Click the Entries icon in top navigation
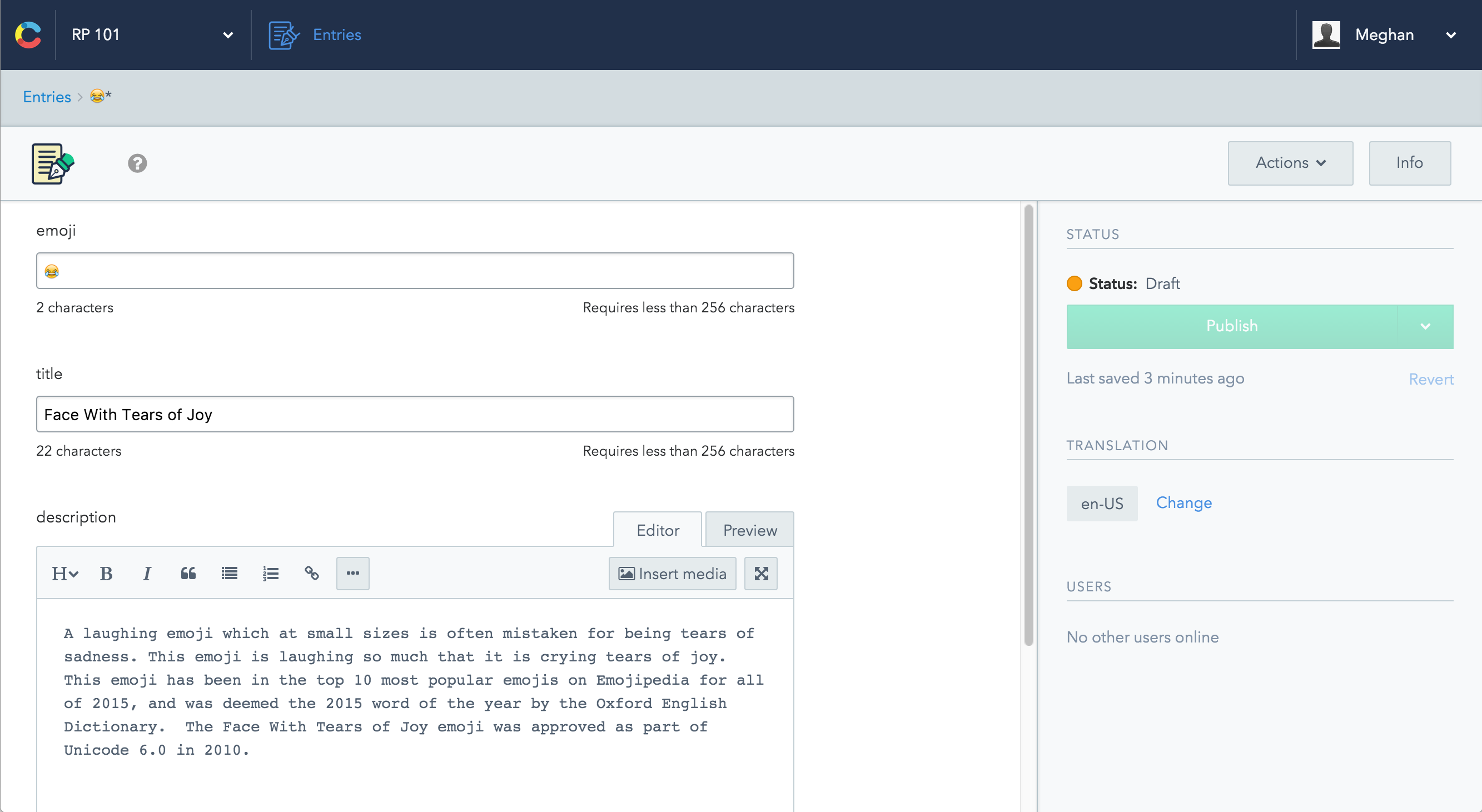The height and width of the screenshot is (812, 1482). 284,35
